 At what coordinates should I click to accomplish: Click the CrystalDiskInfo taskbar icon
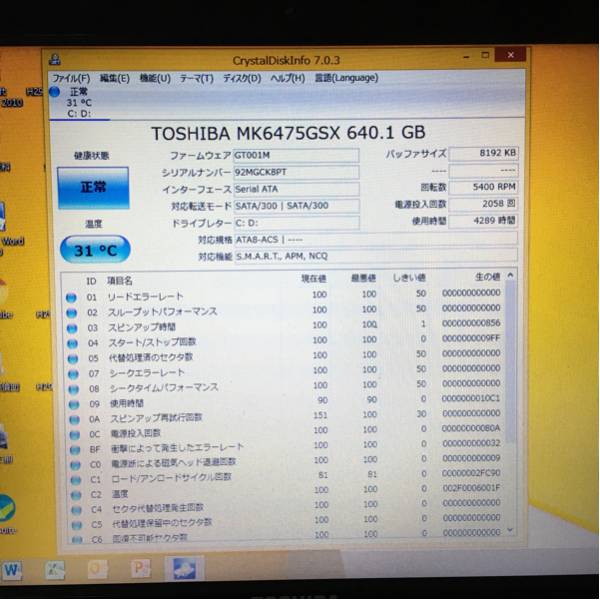[x=184, y=568]
